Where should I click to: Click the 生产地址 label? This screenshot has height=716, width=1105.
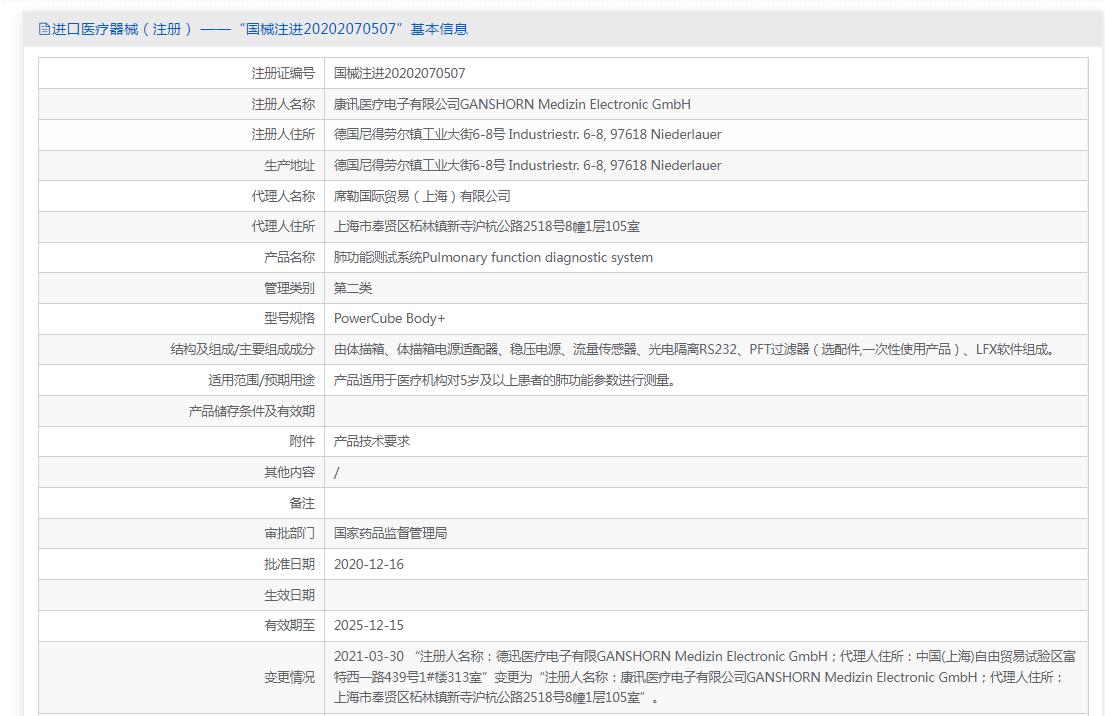pos(290,166)
